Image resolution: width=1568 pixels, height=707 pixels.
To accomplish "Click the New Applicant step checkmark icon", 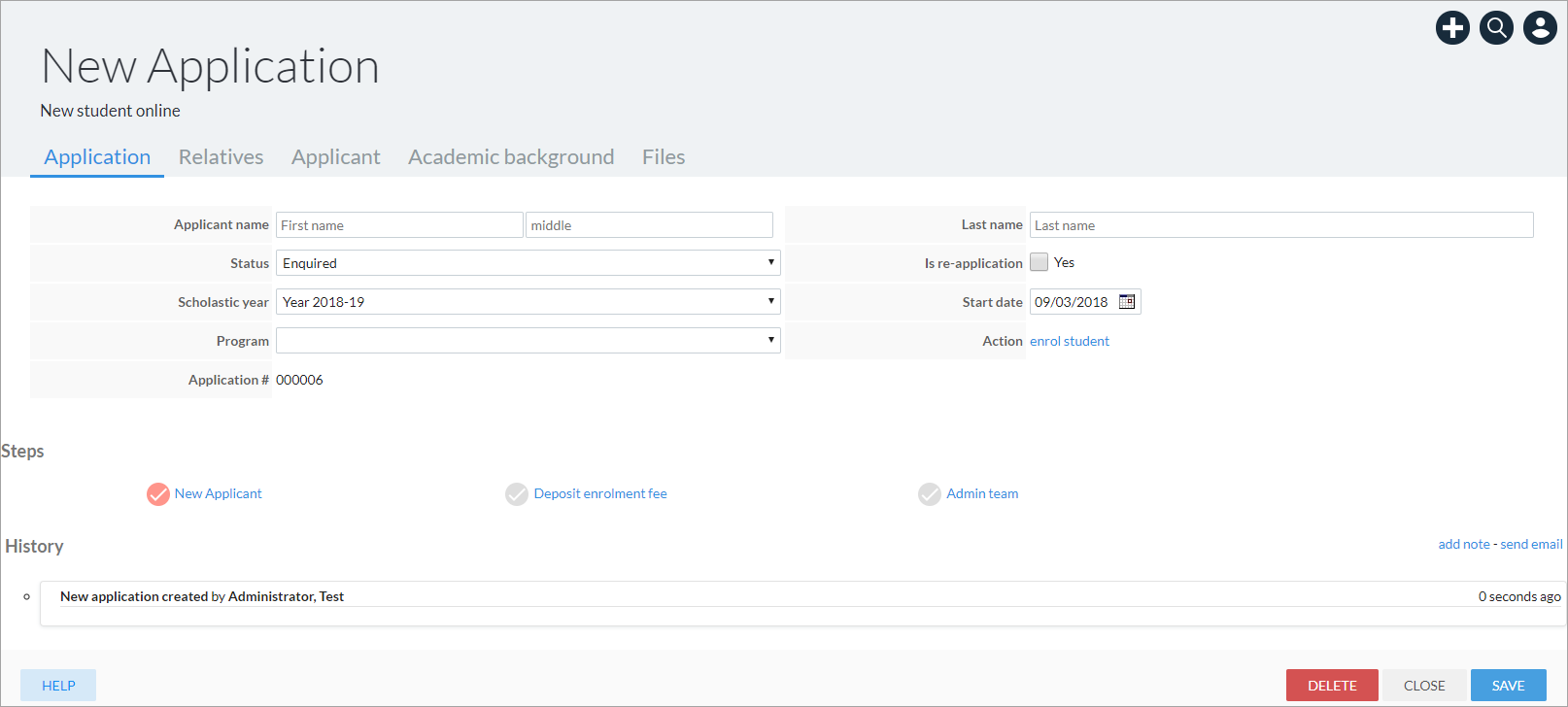I will pos(158,494).
